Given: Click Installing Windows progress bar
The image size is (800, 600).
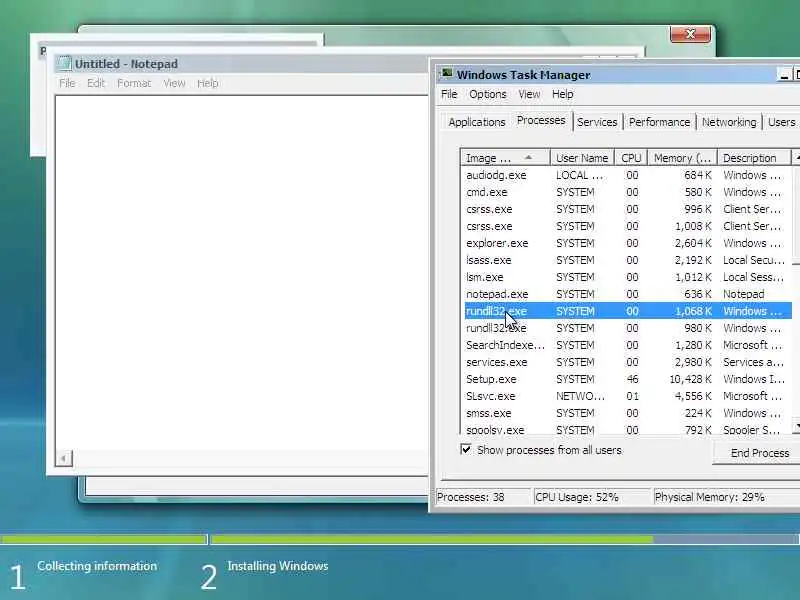Looking at the screenshot, I should point(505,539).
